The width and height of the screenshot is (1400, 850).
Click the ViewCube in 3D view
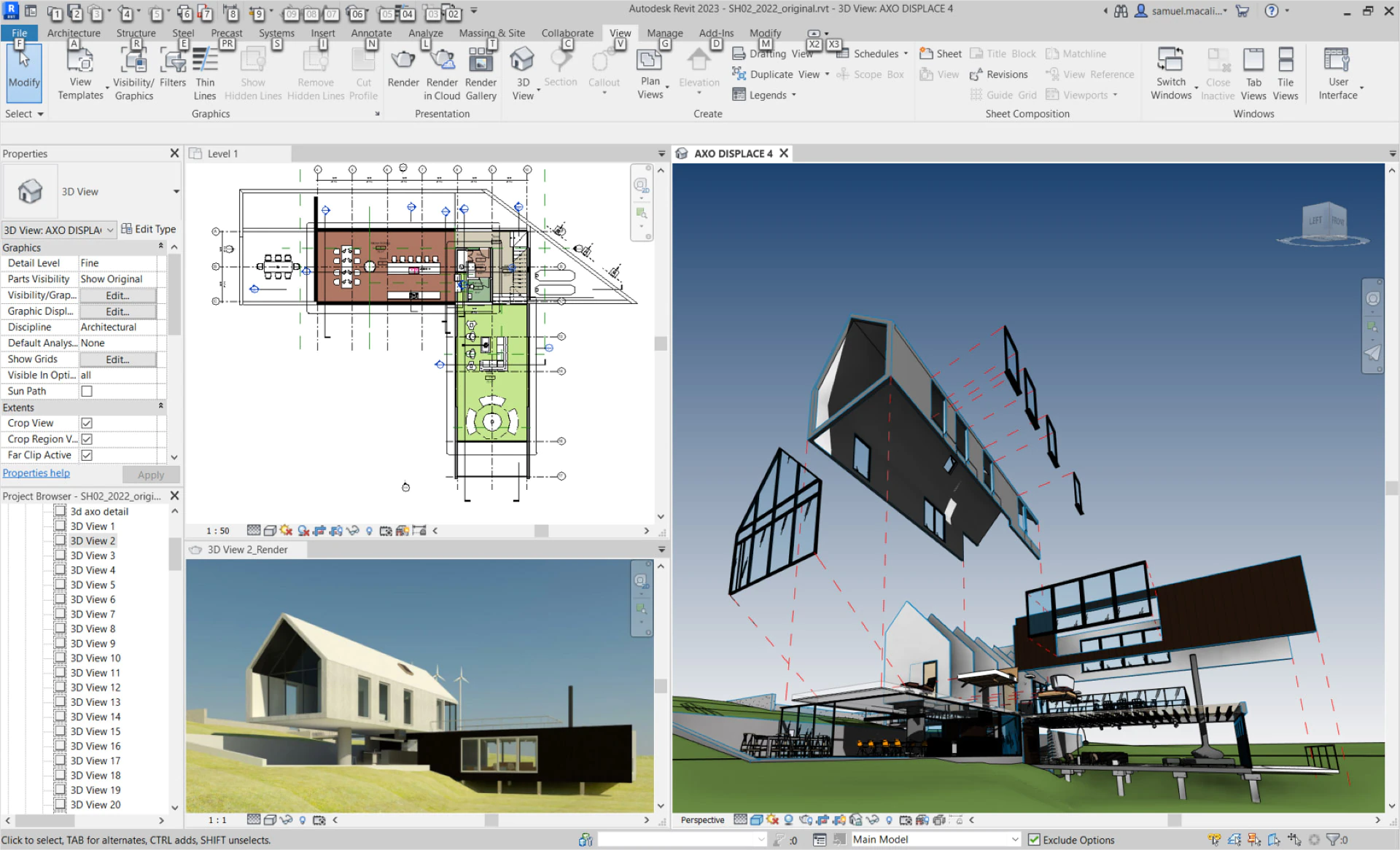(x=1325, y=221)
